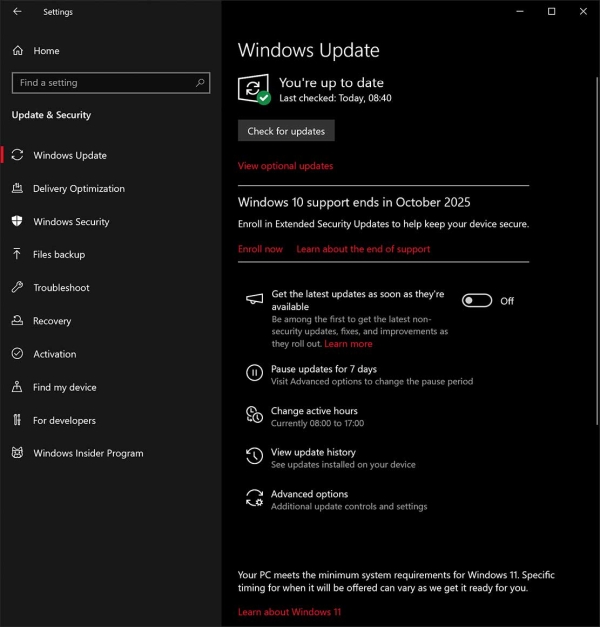The width and height of the screenshot is (600, 627).
Task: Click the "Windows Update" page heading
Action: click(x=308, y=50)
